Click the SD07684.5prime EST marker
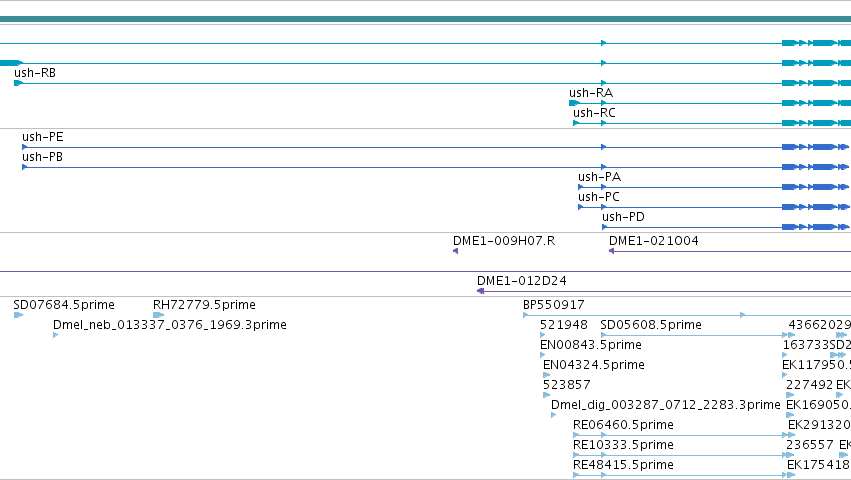Screen dimensions: 851x480 click(x=18, y=315)
